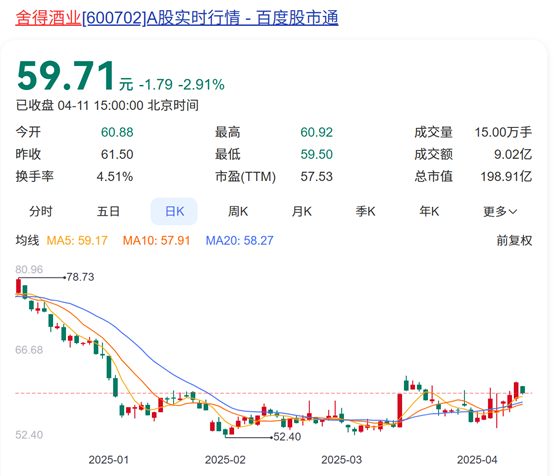Viewport: 554px width, 476px height.
Task: Switch to the 周K chart tab
Action: (x=238, y=211)
